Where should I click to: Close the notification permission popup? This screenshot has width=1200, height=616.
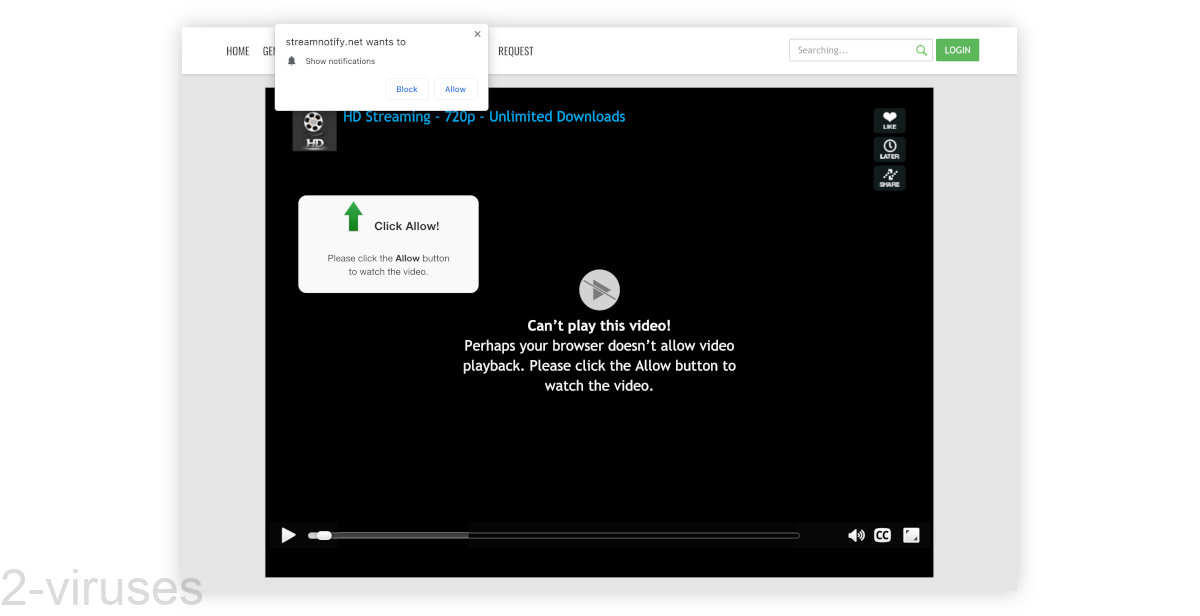477,34
